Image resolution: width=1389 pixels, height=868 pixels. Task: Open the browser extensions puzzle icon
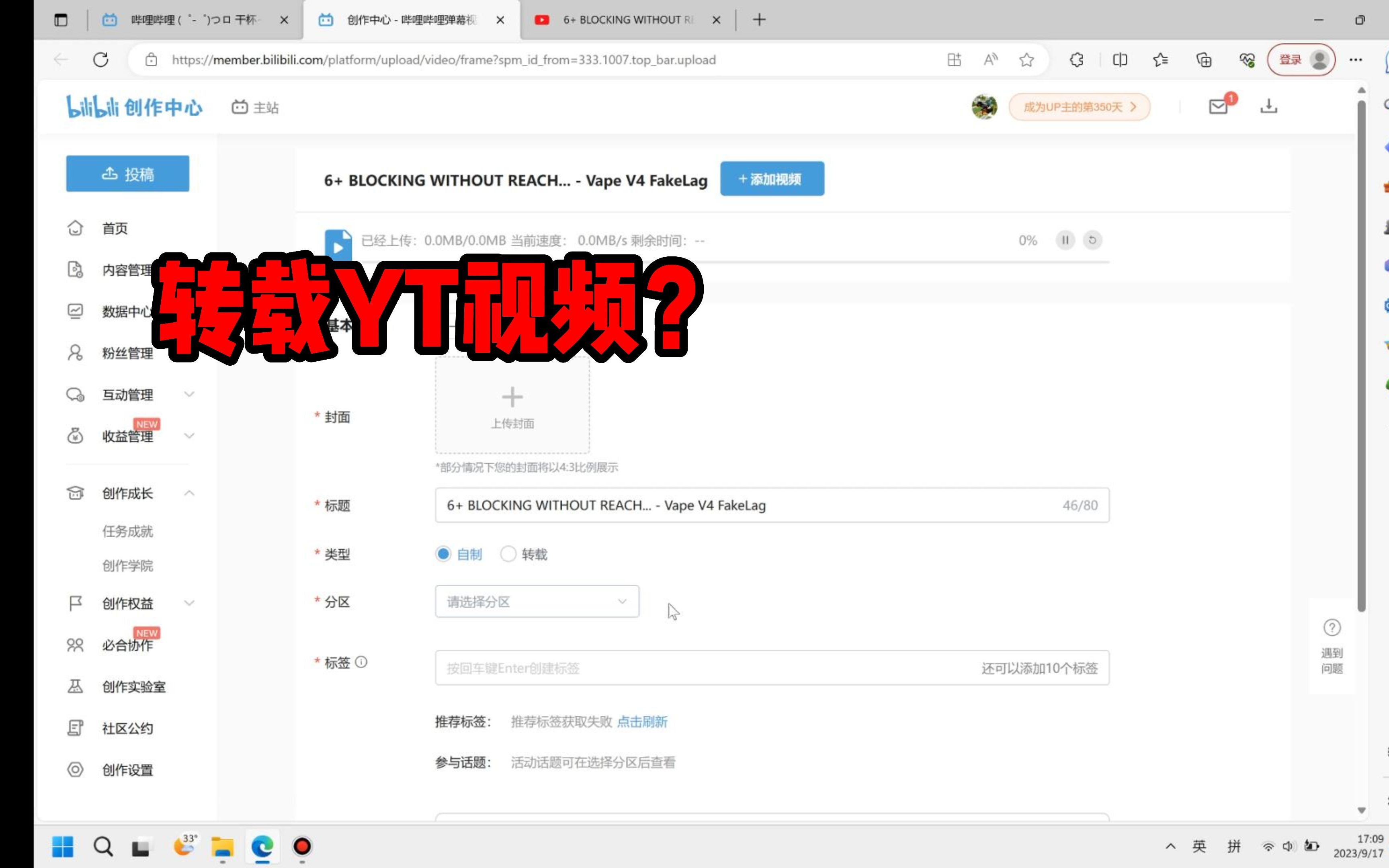(x=1077, y=60)
